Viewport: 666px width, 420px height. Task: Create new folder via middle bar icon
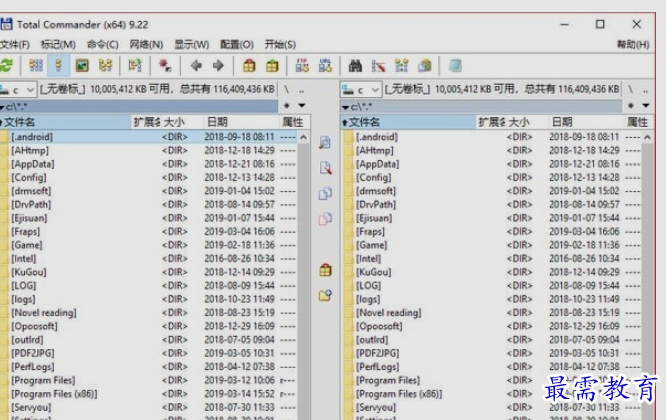(x=325, y=296)
